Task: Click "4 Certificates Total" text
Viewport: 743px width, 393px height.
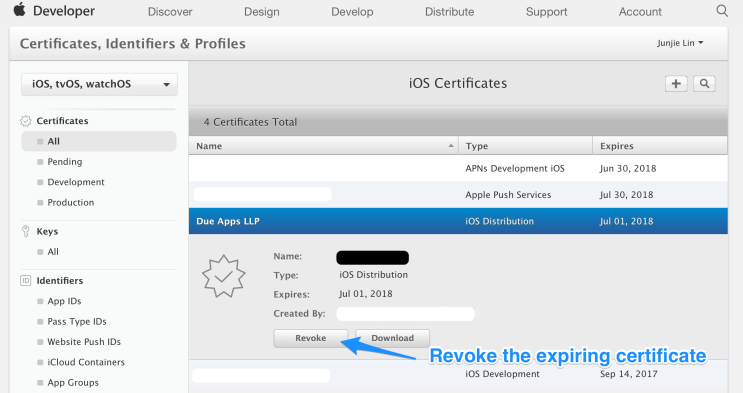Action: pos(250,122)
